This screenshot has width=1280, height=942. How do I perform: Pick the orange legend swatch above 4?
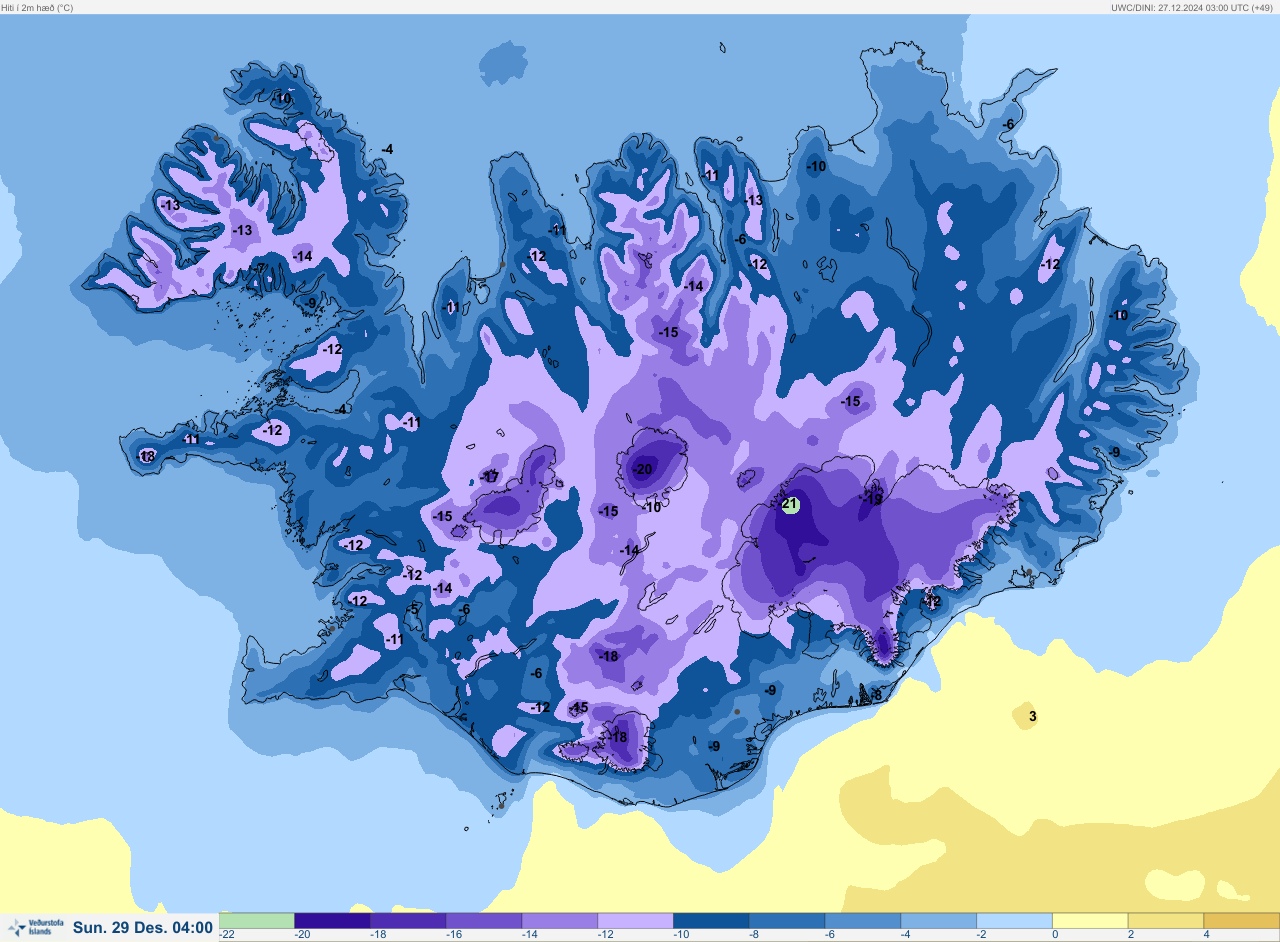[1241, 920]
